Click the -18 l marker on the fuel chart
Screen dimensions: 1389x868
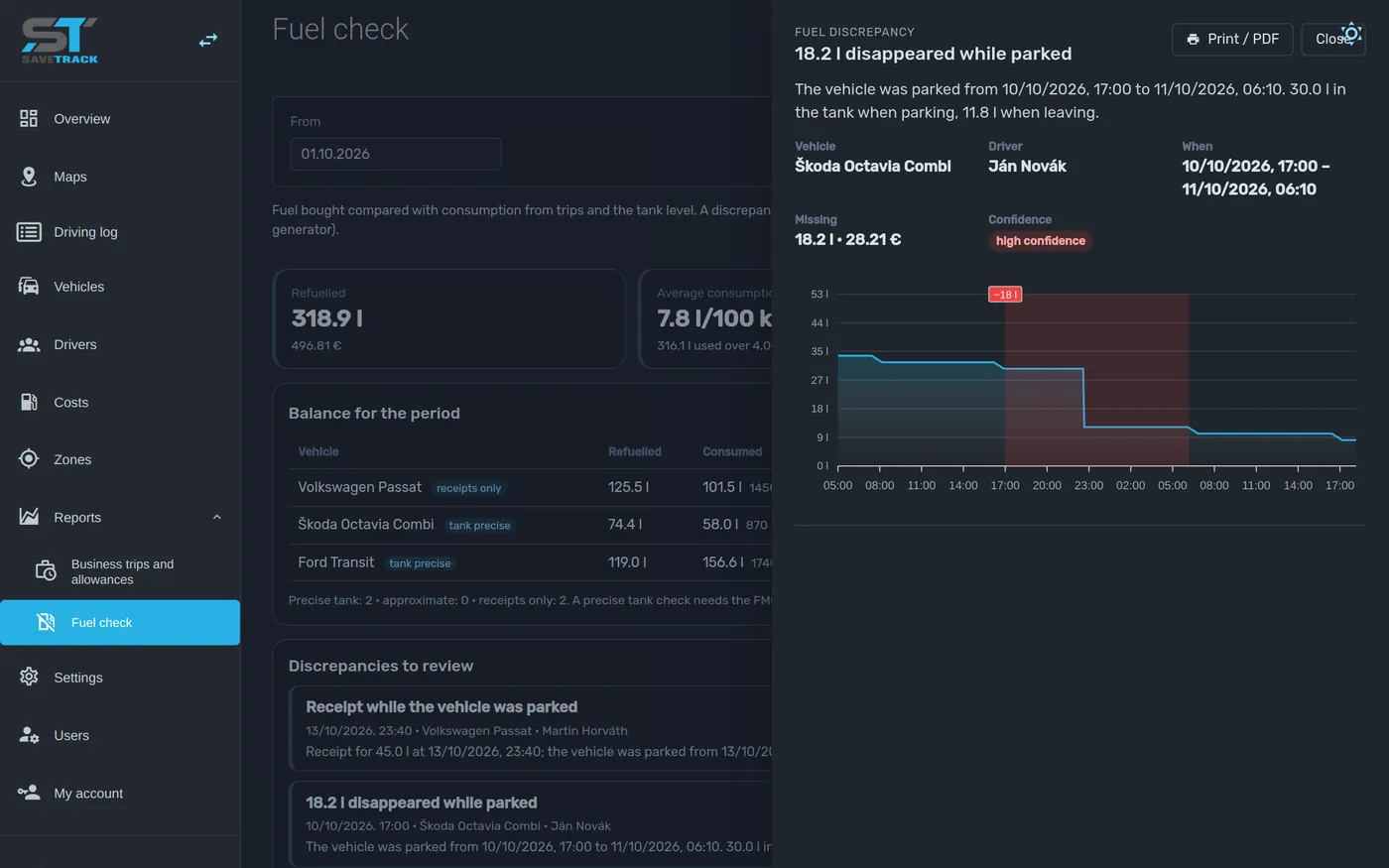tap(1004, 295)
